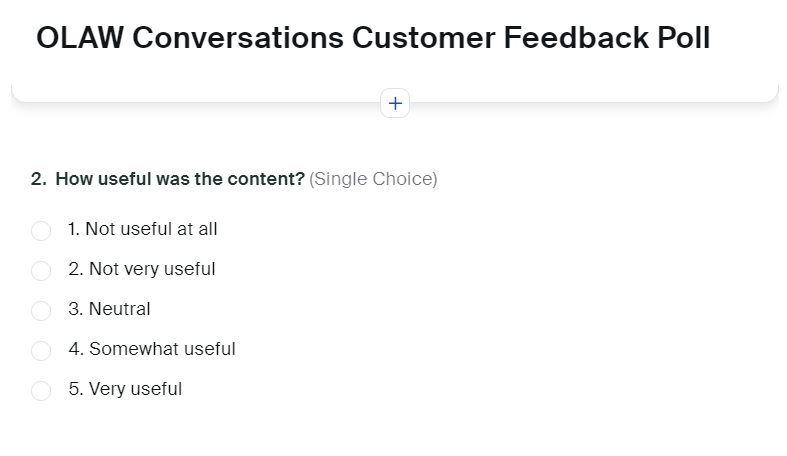The height and width of the screenshot is (456, 787).
Task: Click the '1. Not useful at all' label text
Action: click(142, 229)
